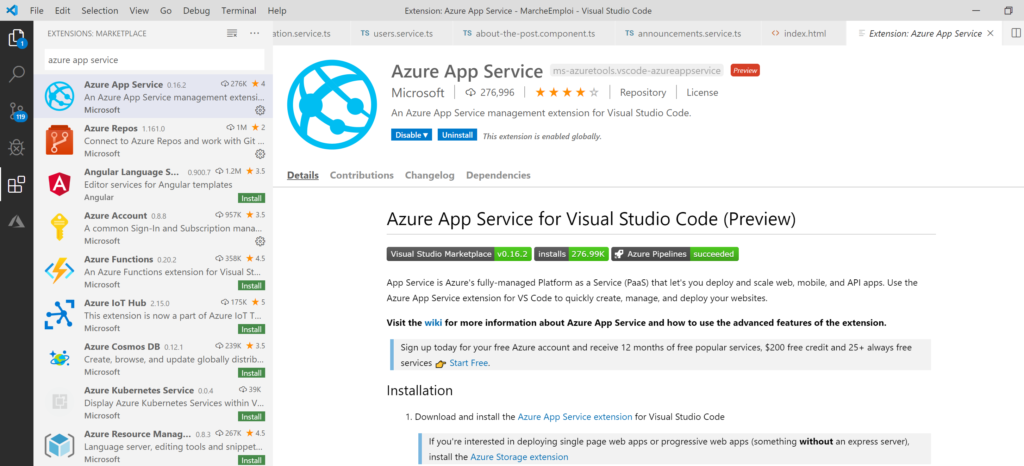Image resolution: width=1024 pixels, height=466 pixels.
Task: Install Azure Cosmos DB extension
Action: click(251, 373)
